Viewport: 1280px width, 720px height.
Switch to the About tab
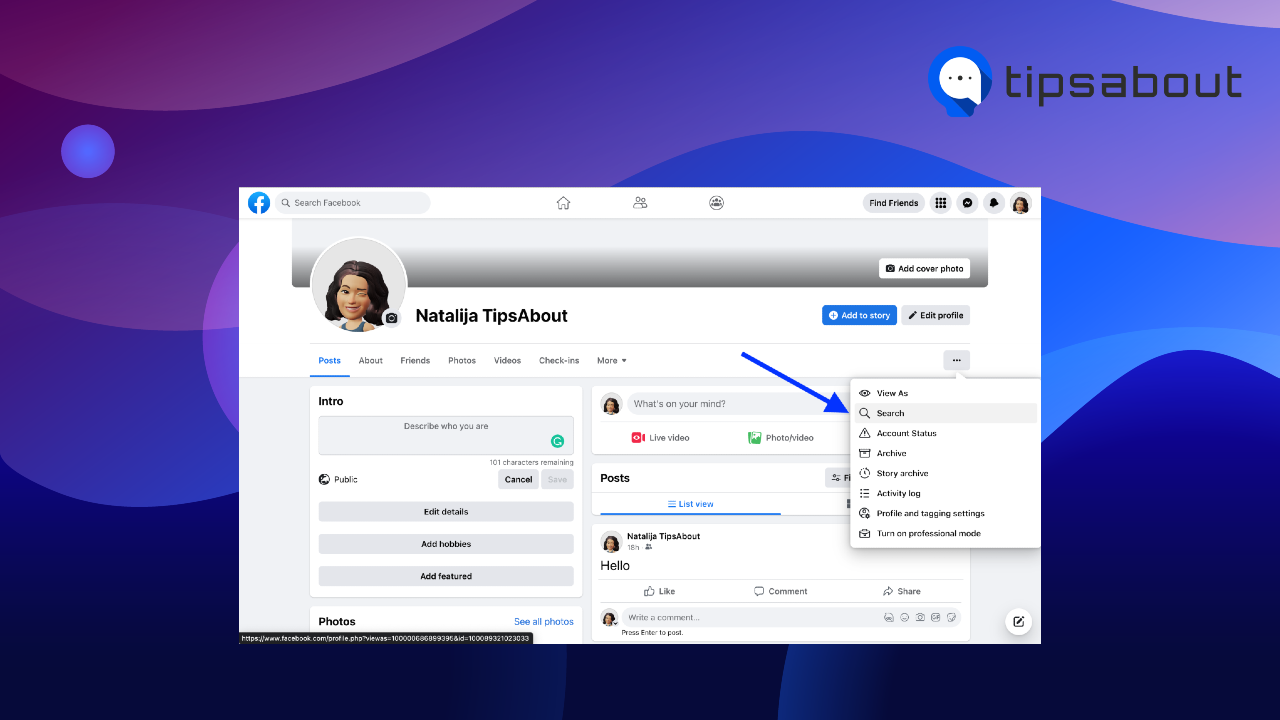(x=371, y=361)
